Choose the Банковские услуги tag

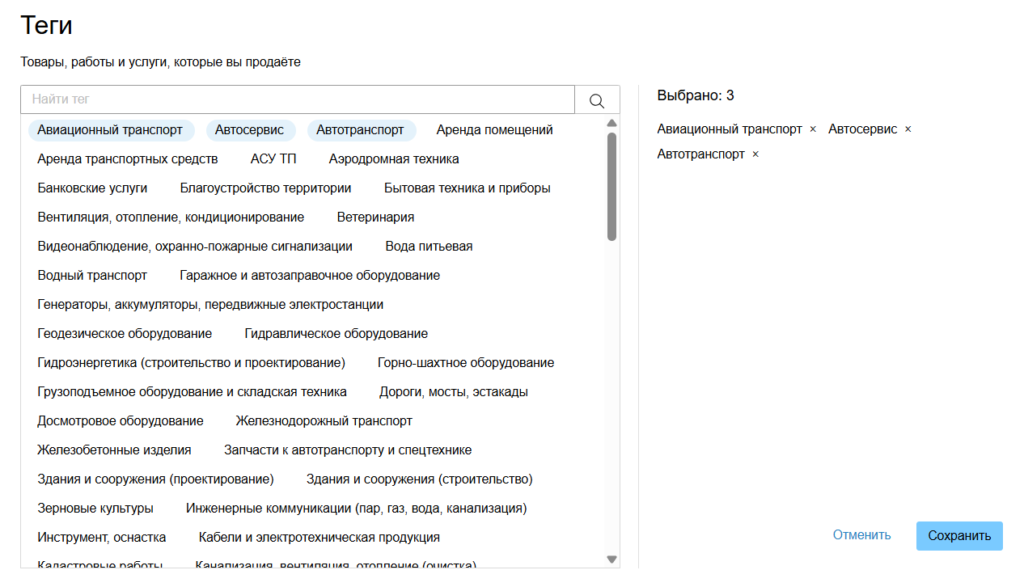[92, 188]
